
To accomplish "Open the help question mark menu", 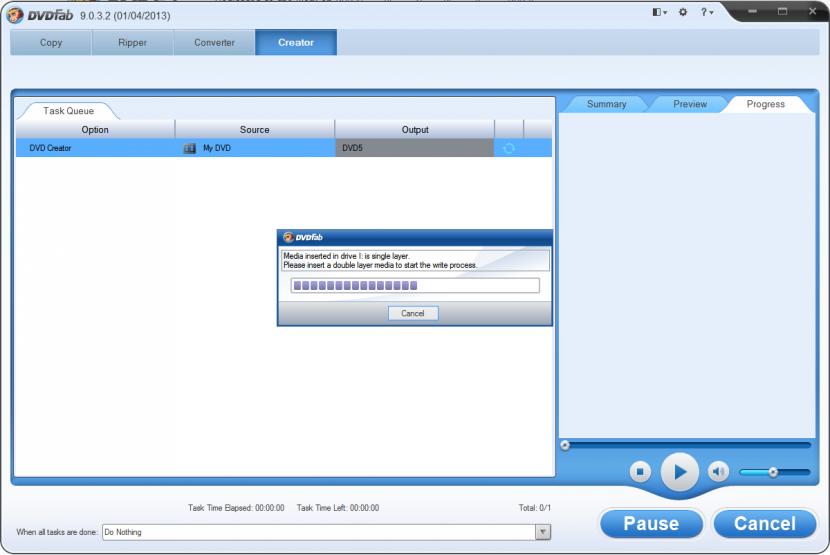I will pos(707,12).
